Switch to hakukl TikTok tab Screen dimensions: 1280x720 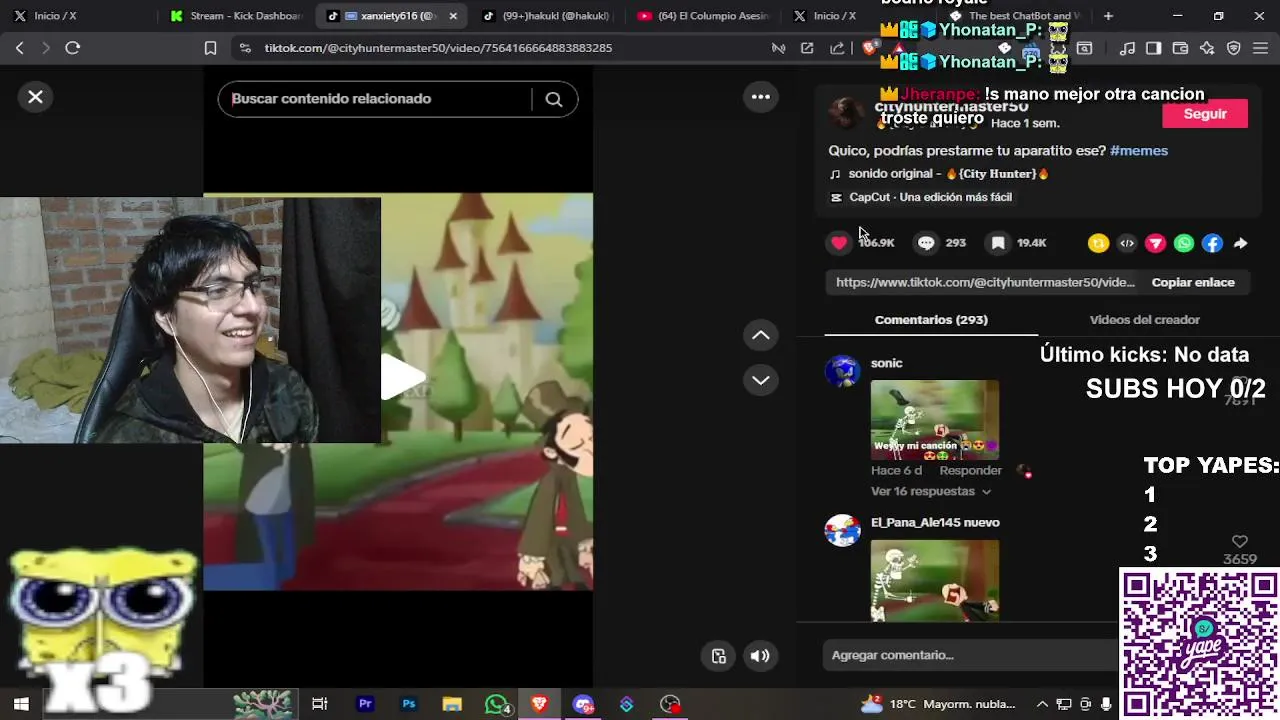pos(545,16)
